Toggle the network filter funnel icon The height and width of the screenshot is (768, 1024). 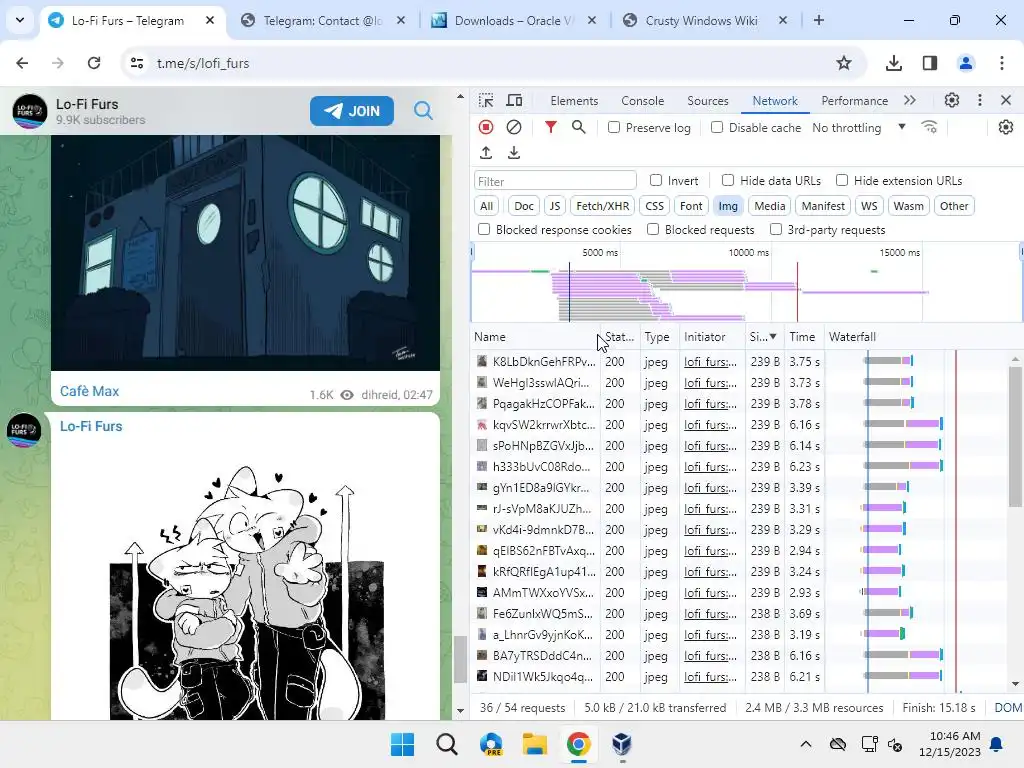551,127
